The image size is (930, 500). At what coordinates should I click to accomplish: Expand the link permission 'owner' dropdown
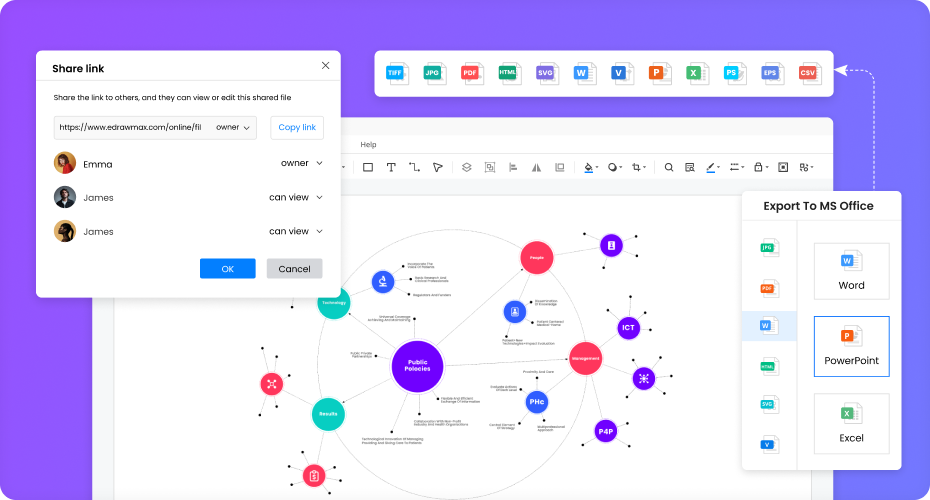(234, 127)
